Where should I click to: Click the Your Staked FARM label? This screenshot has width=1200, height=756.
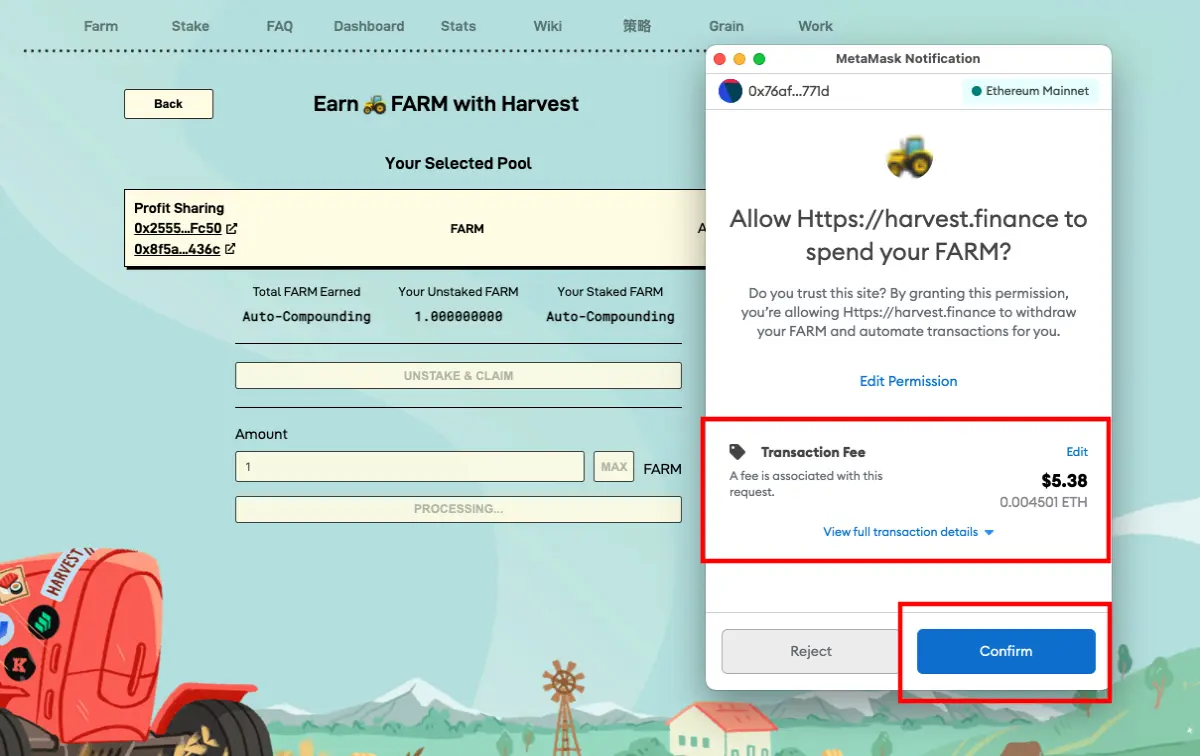[x=610, y=292]
